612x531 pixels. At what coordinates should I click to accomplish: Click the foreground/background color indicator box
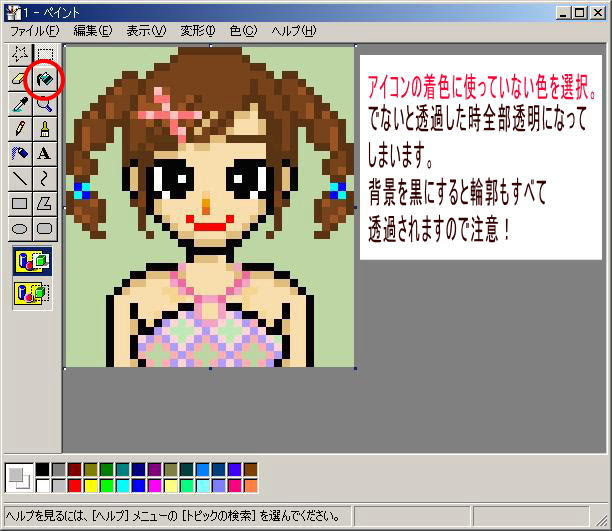[19, 478]
